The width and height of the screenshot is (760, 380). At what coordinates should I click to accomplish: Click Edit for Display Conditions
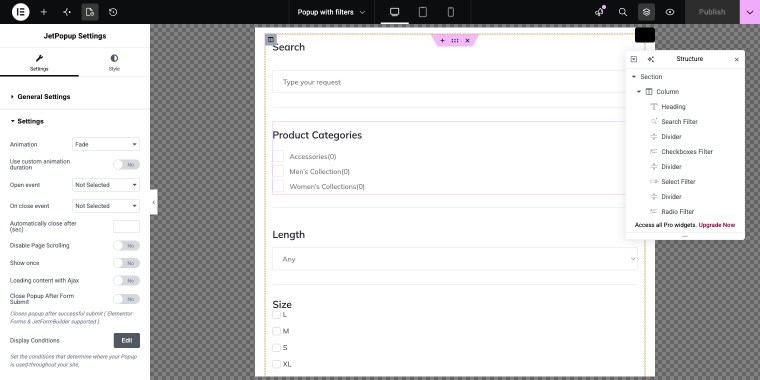pos(127,341)
